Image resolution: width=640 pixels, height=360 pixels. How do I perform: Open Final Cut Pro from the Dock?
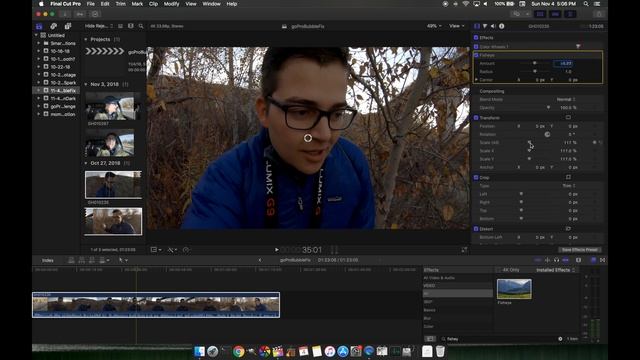point(278,351)
